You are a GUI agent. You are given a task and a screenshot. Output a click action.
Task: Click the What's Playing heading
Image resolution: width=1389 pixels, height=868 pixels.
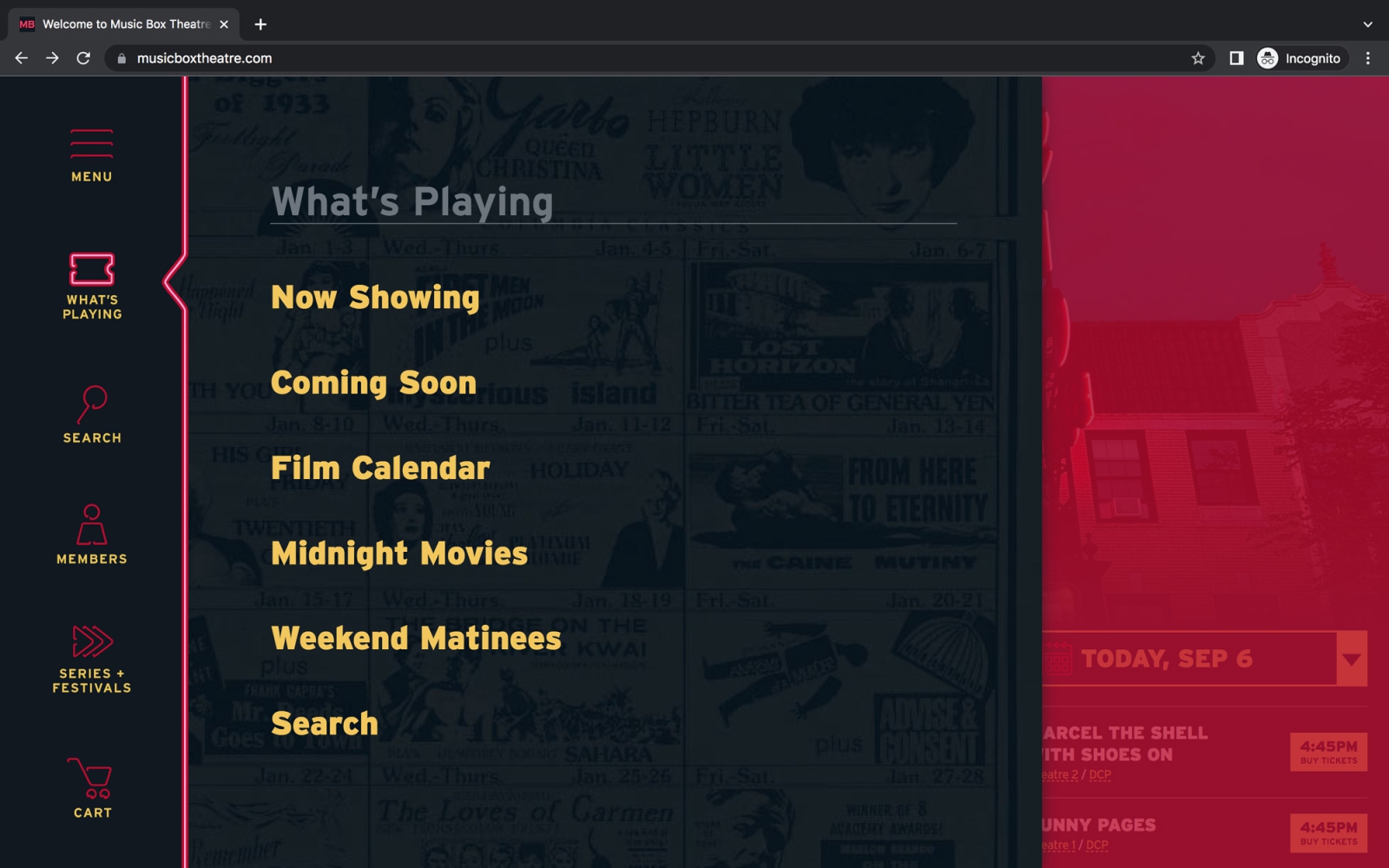pyautogui.click(x=412, y=201)
